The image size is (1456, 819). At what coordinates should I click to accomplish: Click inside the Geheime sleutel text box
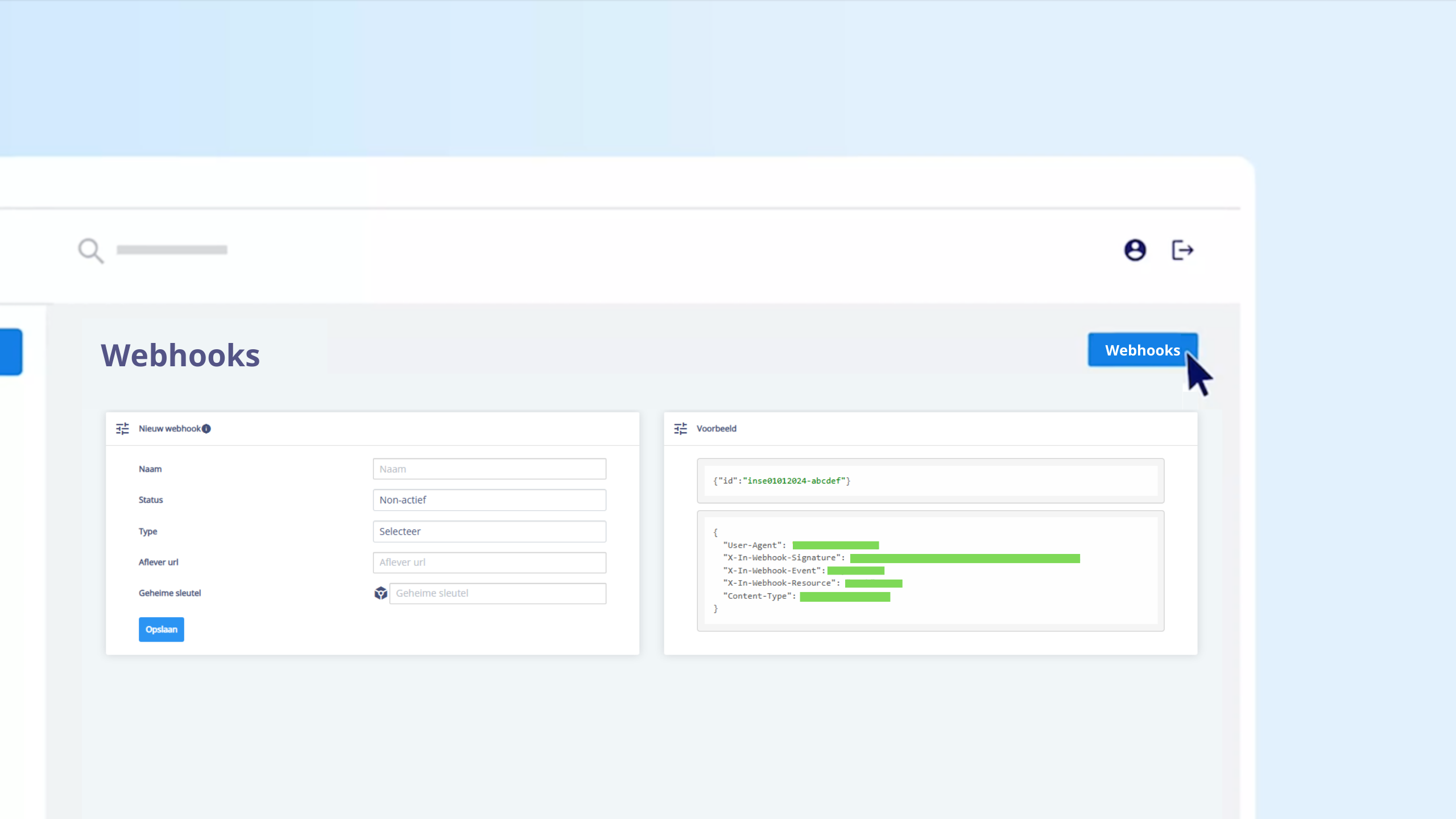click(x=497, y=593)
